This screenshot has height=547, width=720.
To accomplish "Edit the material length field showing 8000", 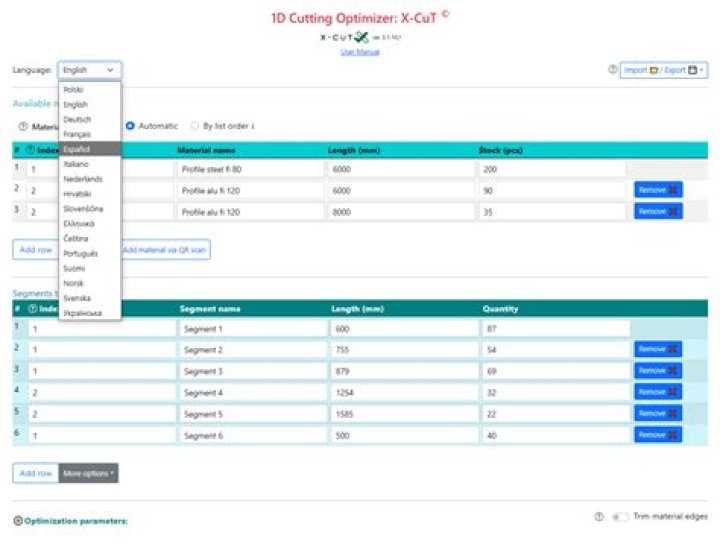I will [401, 212].
